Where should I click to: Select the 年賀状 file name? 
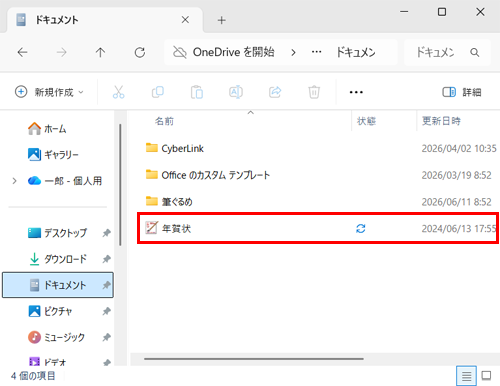(x=176, y=229)
